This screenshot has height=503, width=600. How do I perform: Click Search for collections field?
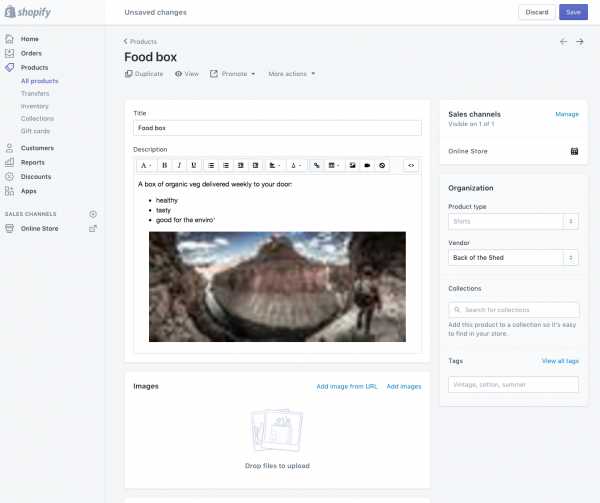tap(514, 310)
